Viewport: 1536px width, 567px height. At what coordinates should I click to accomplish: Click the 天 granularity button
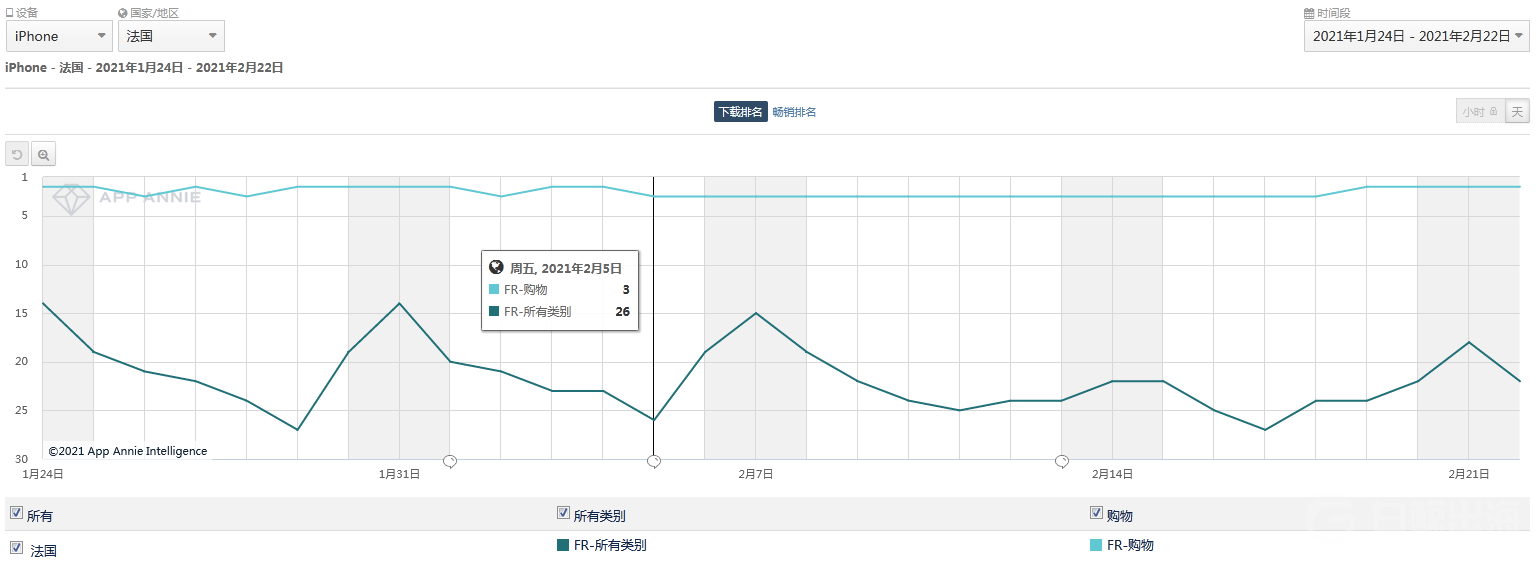point(1517,112)
